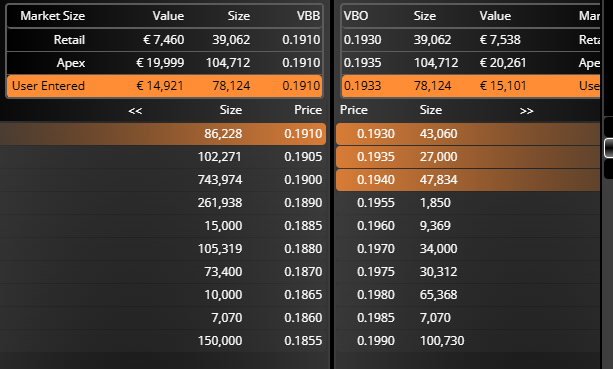Screen dimensions: 613x369
Task: Click bid size 743,974 at 0.1900
Action: point(220,180)
